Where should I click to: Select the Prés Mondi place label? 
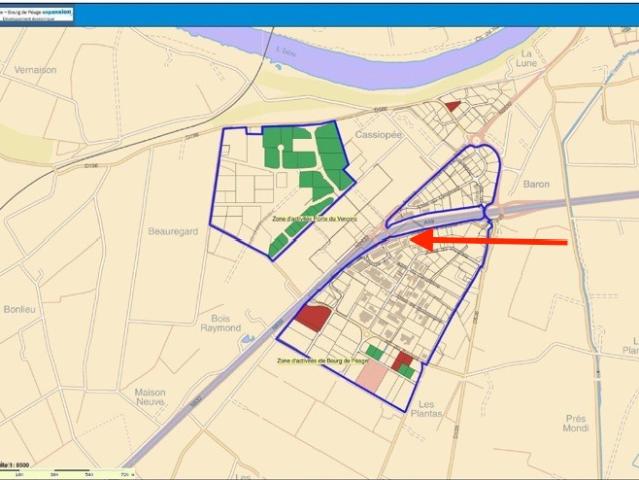pyautogui.click(x=576, y=423)
